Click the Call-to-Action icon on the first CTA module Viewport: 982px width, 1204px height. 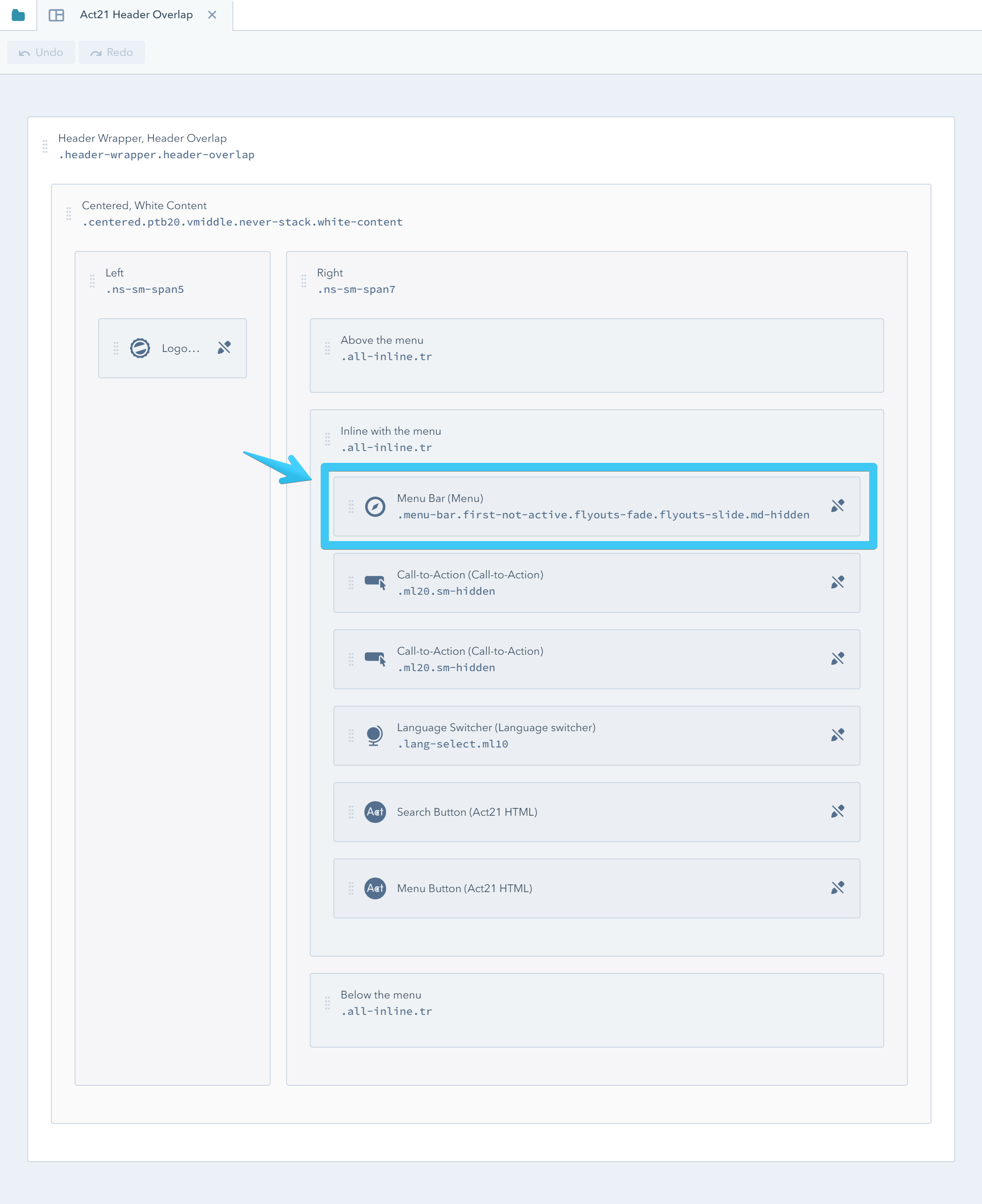(x=375, y=582)
